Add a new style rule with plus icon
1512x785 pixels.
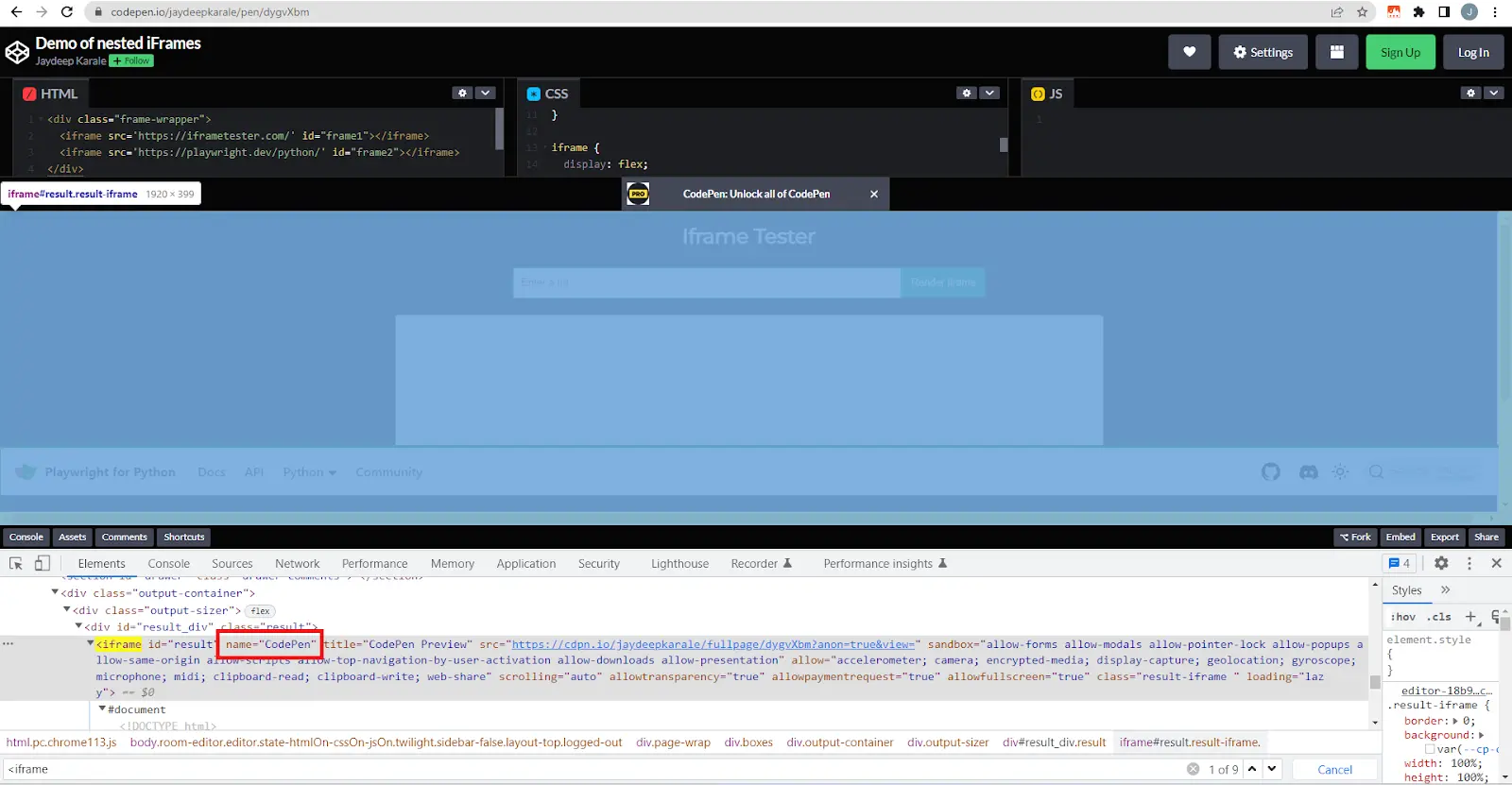[1470, 617]
